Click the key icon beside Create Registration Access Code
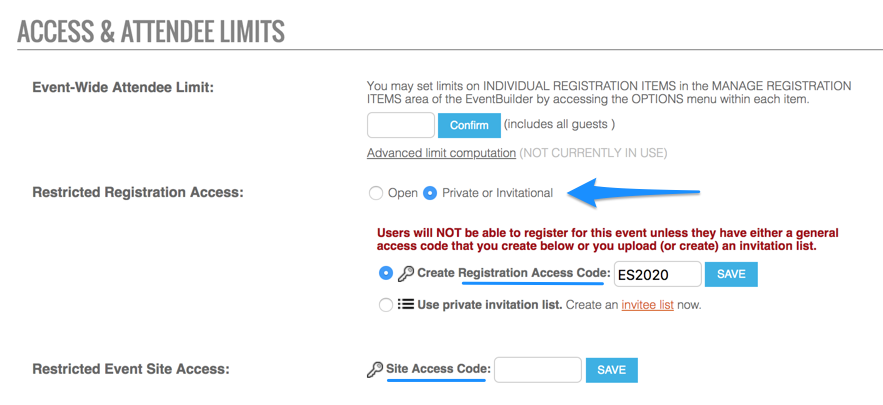This screenshot has height=405, width=883. pyautogui.click(x=405, y=273)
